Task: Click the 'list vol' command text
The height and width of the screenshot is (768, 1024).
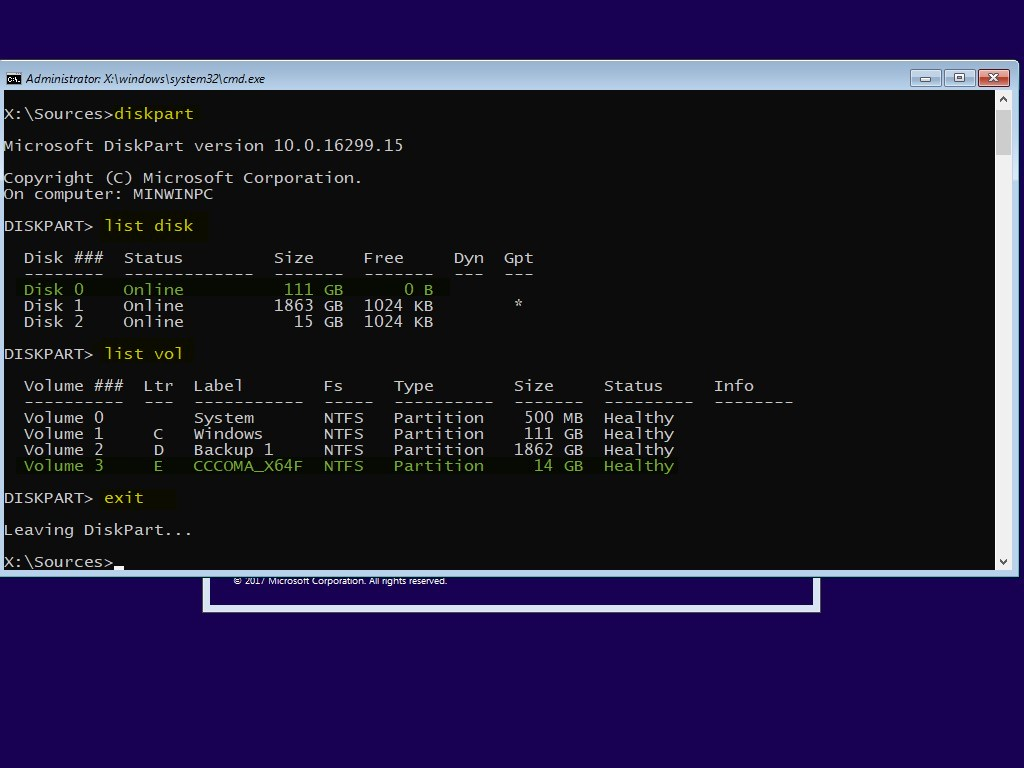Action: coord(144,354)
